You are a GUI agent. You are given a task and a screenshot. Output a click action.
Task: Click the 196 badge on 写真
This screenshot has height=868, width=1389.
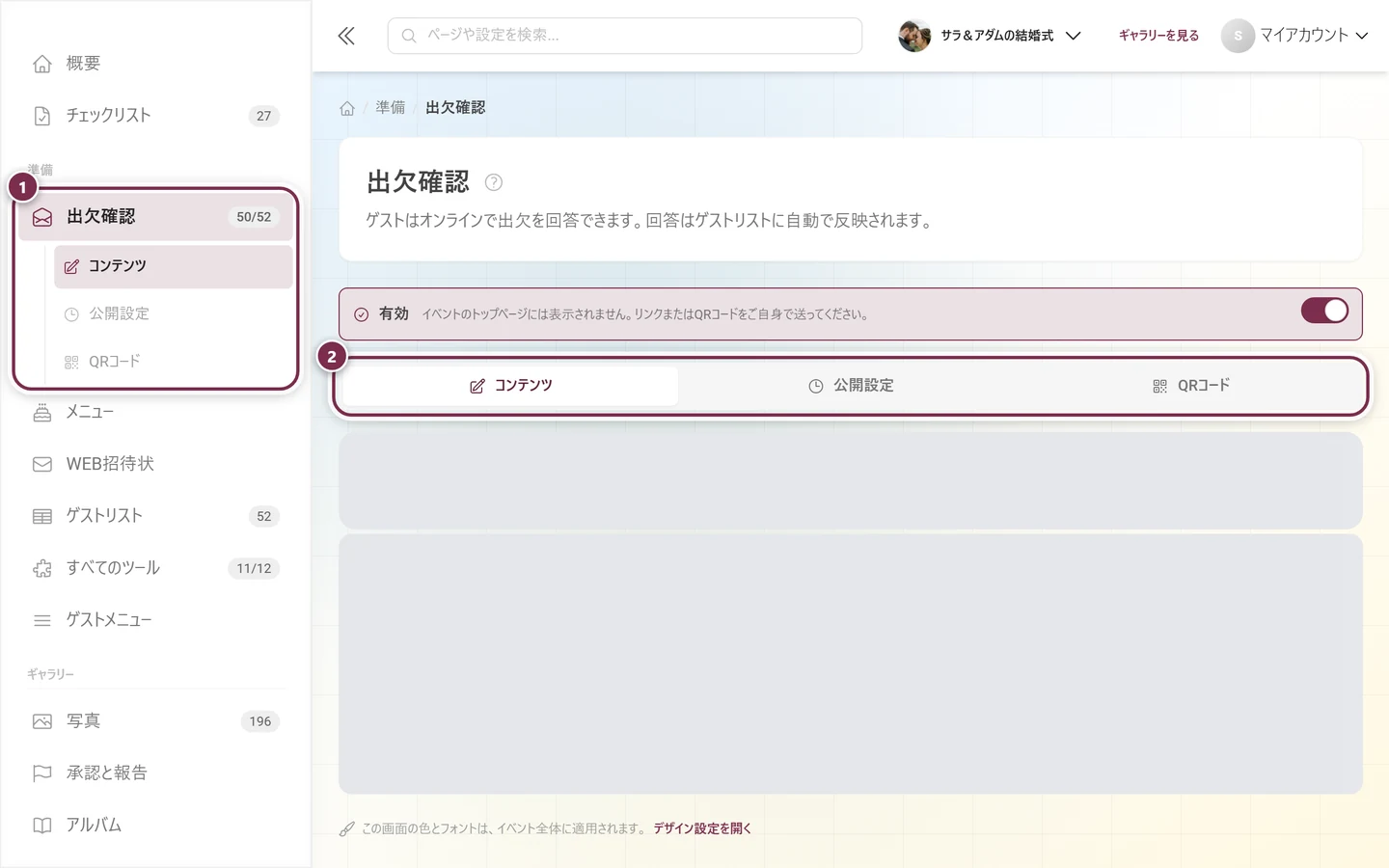point(260,721)
